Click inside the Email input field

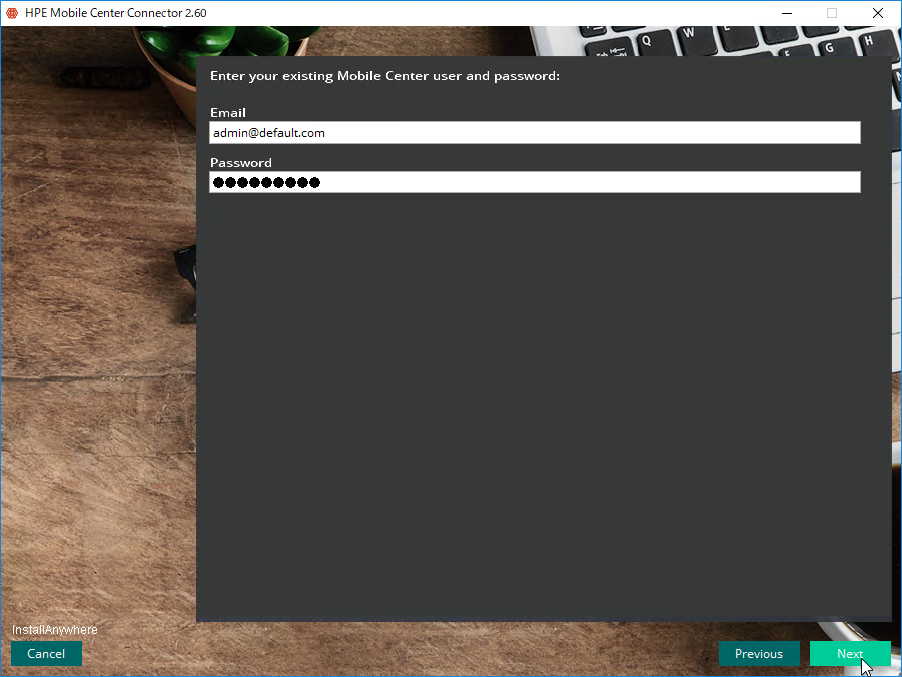click(534, 133)
